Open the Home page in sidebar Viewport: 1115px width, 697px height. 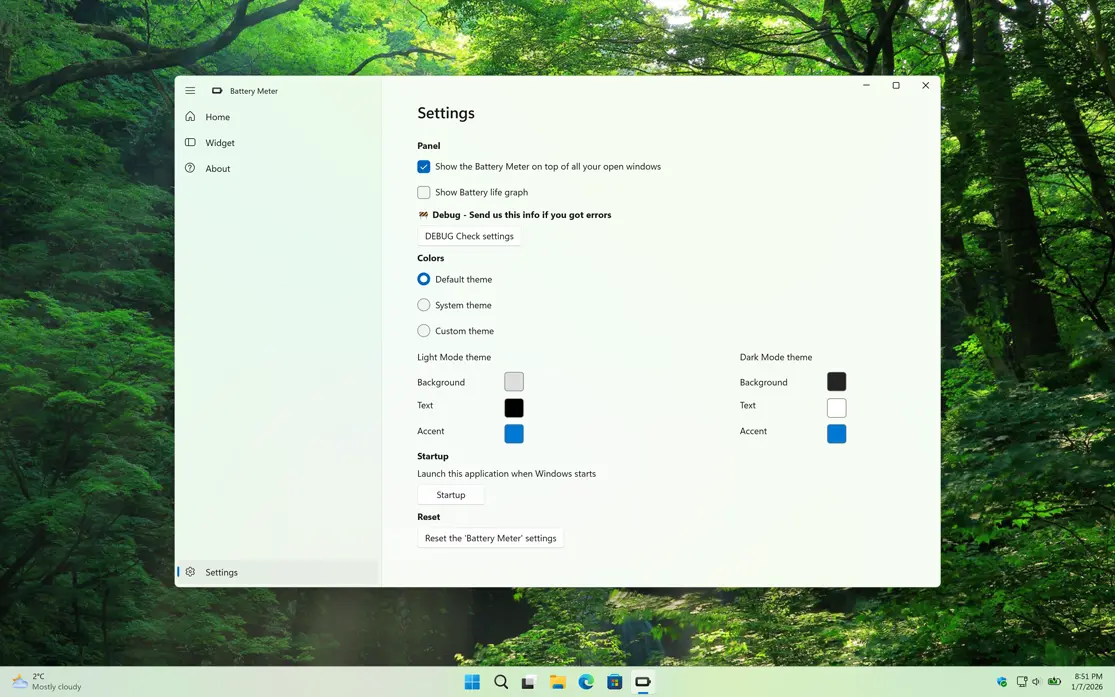pyautogui.click(x=217, y=117)
